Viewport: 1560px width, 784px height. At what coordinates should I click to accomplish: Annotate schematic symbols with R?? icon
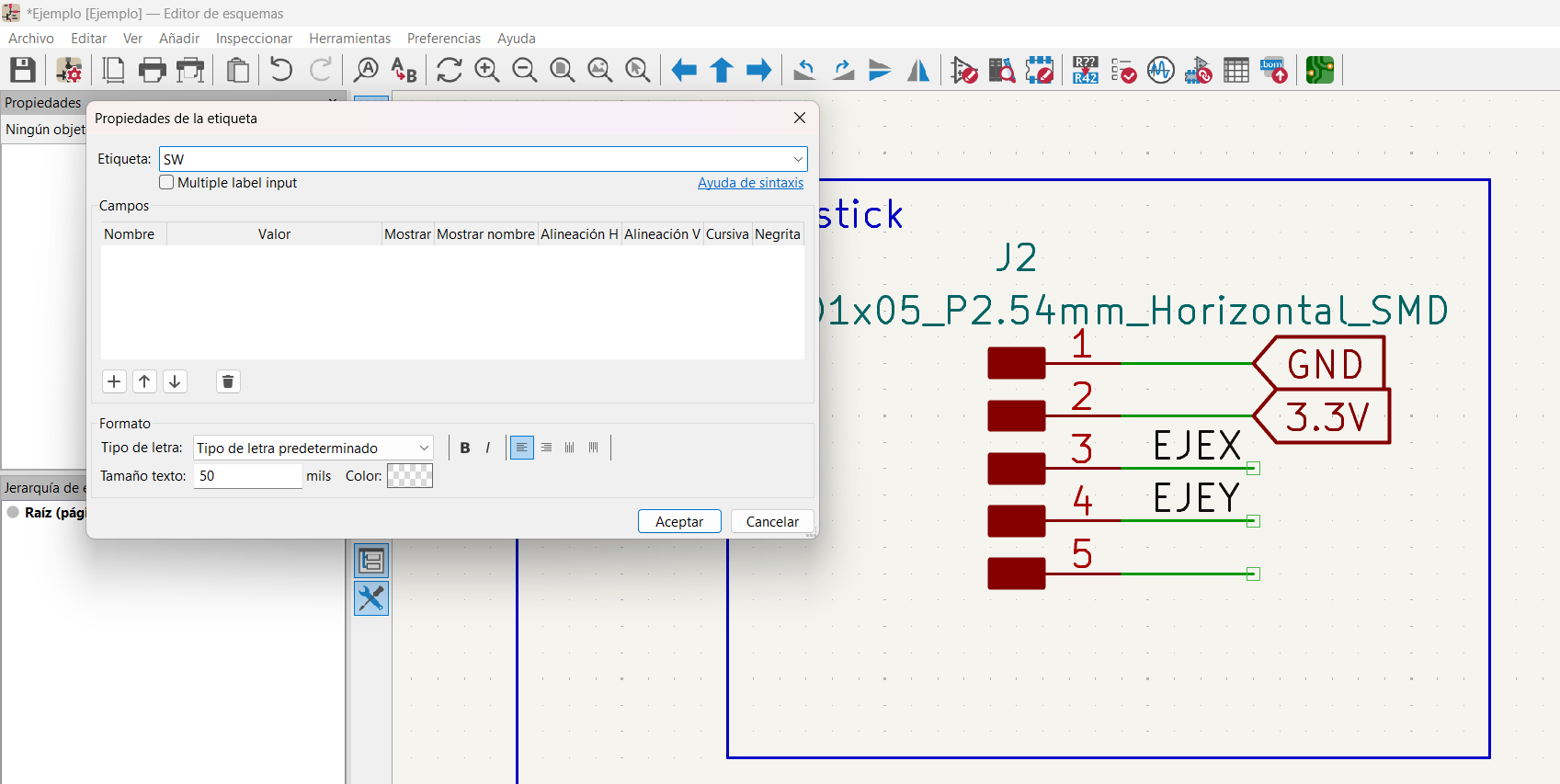(x=1086, y=70)
